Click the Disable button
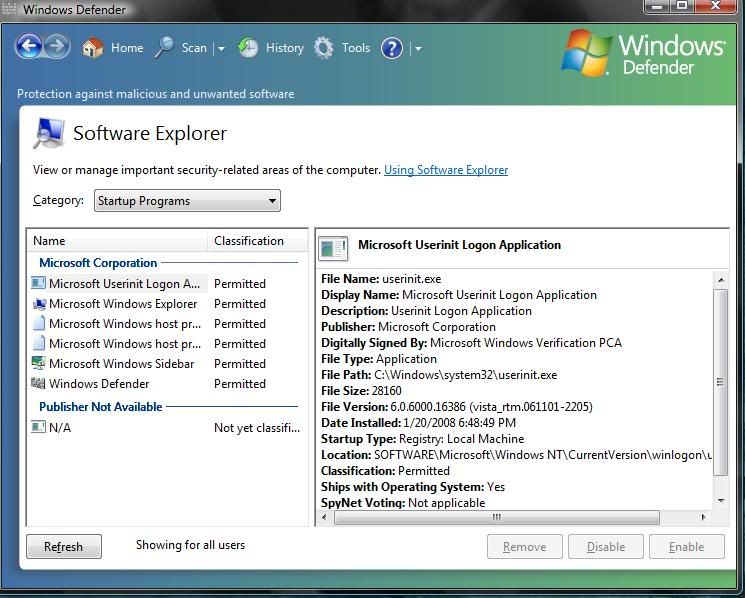The width and height of the screenshot is (745, 598). click(x=606, y=547)
